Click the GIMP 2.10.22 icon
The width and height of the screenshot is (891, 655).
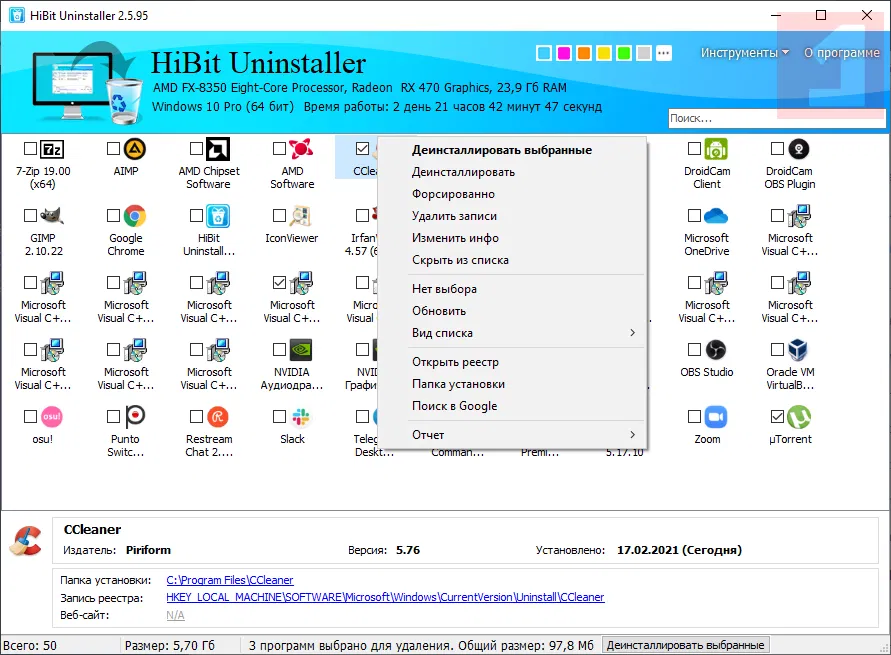click(52, 216)
